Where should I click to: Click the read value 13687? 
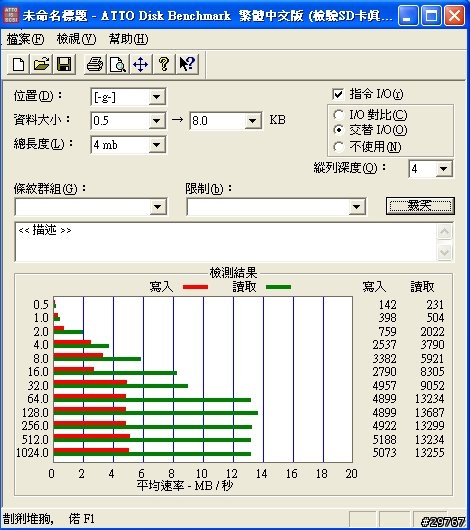(x=429, y=412)
